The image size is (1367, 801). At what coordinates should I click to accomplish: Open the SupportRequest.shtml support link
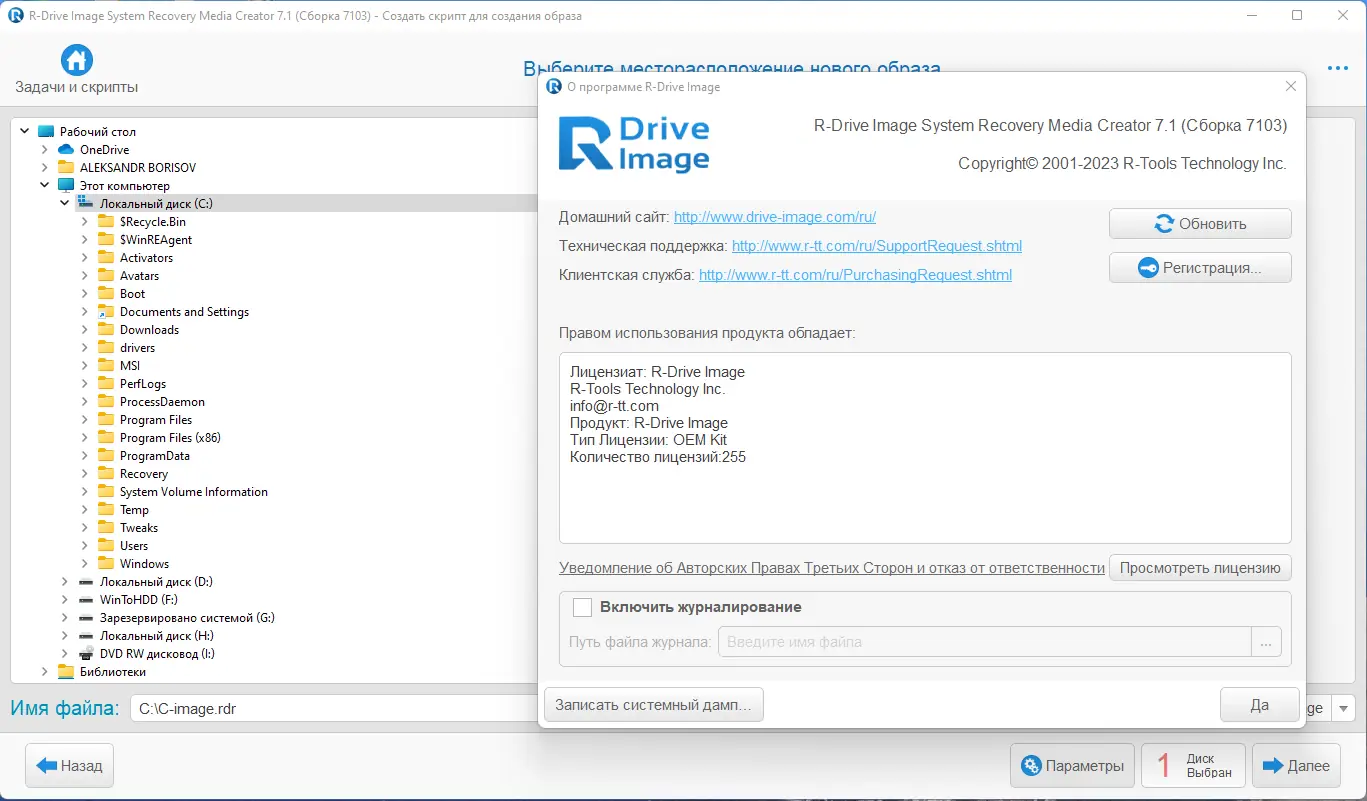(877, 245)
